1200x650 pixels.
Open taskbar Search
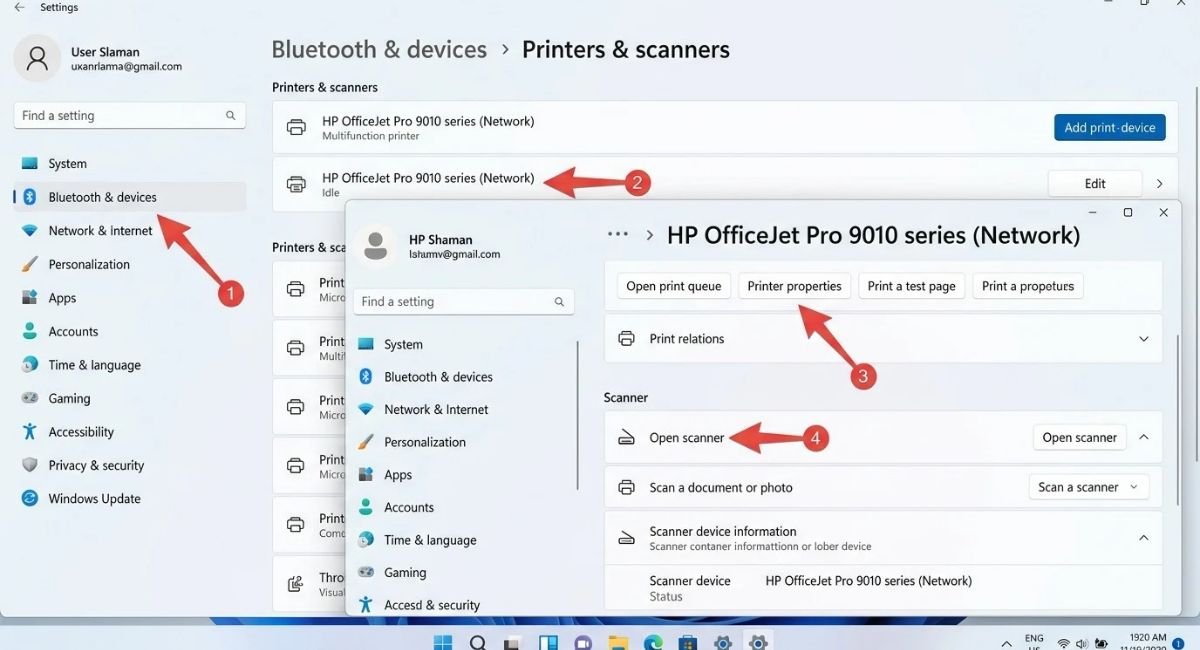478,643
